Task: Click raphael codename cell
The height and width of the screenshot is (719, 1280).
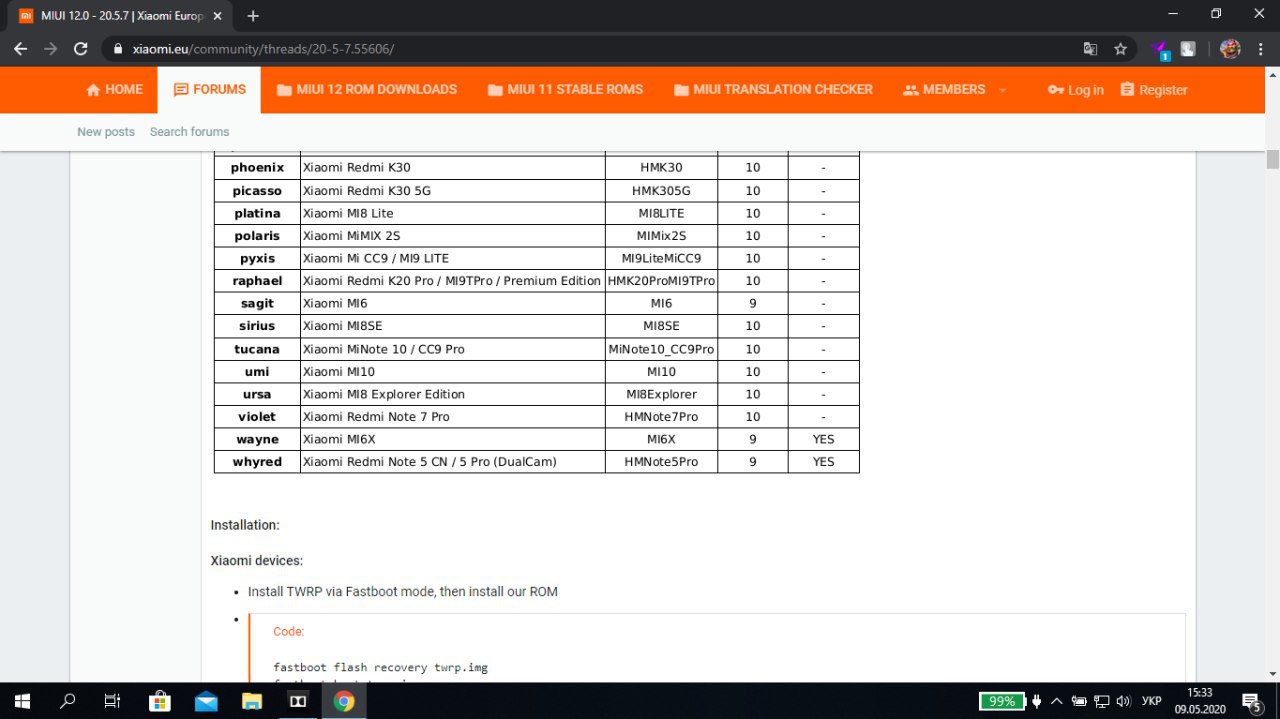Action: coord(257,281)
